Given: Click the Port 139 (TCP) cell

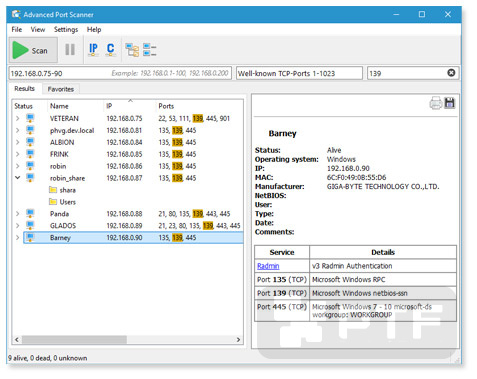Looking at the screenshot, I should pyautogui.click(x=282, y=293).
